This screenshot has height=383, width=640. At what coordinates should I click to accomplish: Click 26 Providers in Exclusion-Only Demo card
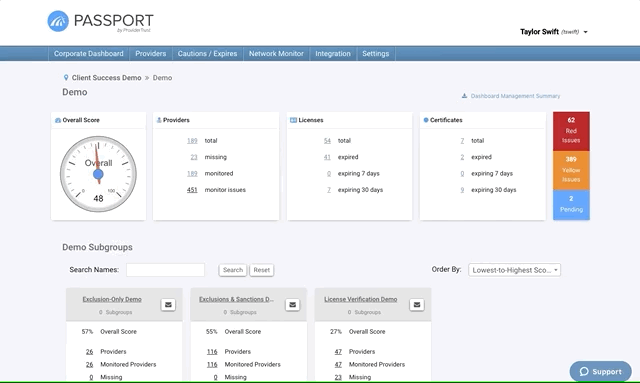pyautogui.click(x=89, y=352)
